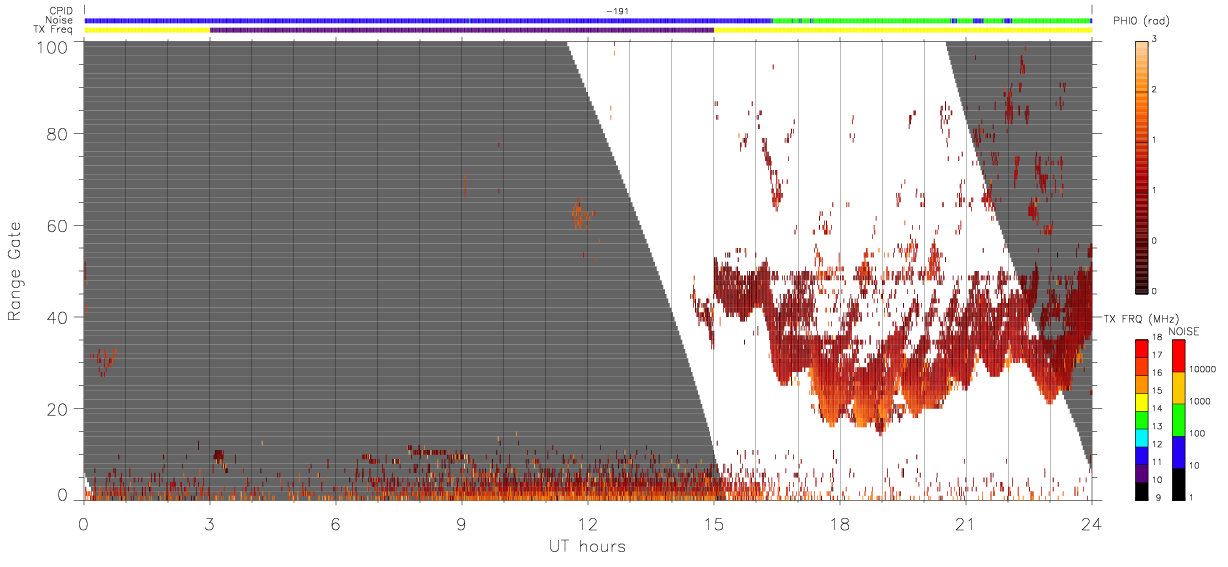Click the 100 tick on Range Gate axis
This screenshot has width=1228, height=567.
52,46
